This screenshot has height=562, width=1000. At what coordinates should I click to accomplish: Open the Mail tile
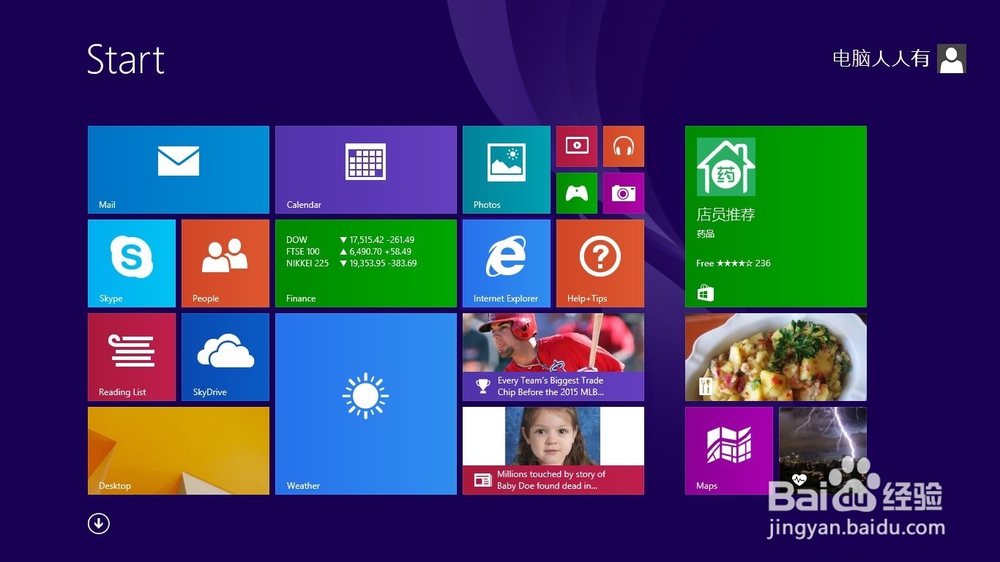coord(179,170)
